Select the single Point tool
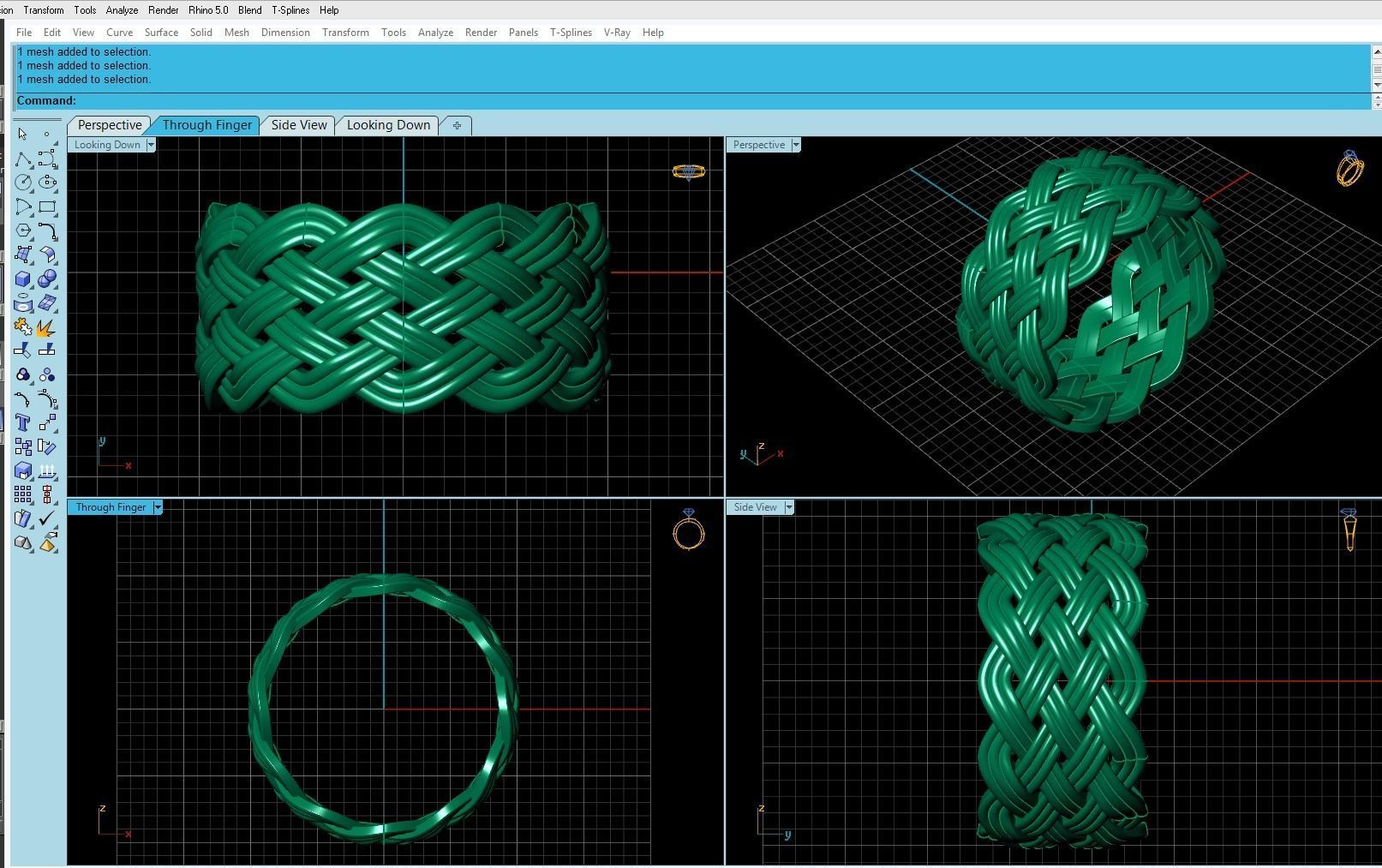The width and height of the screenshot is (1382, 868). [x=47, y=135]
